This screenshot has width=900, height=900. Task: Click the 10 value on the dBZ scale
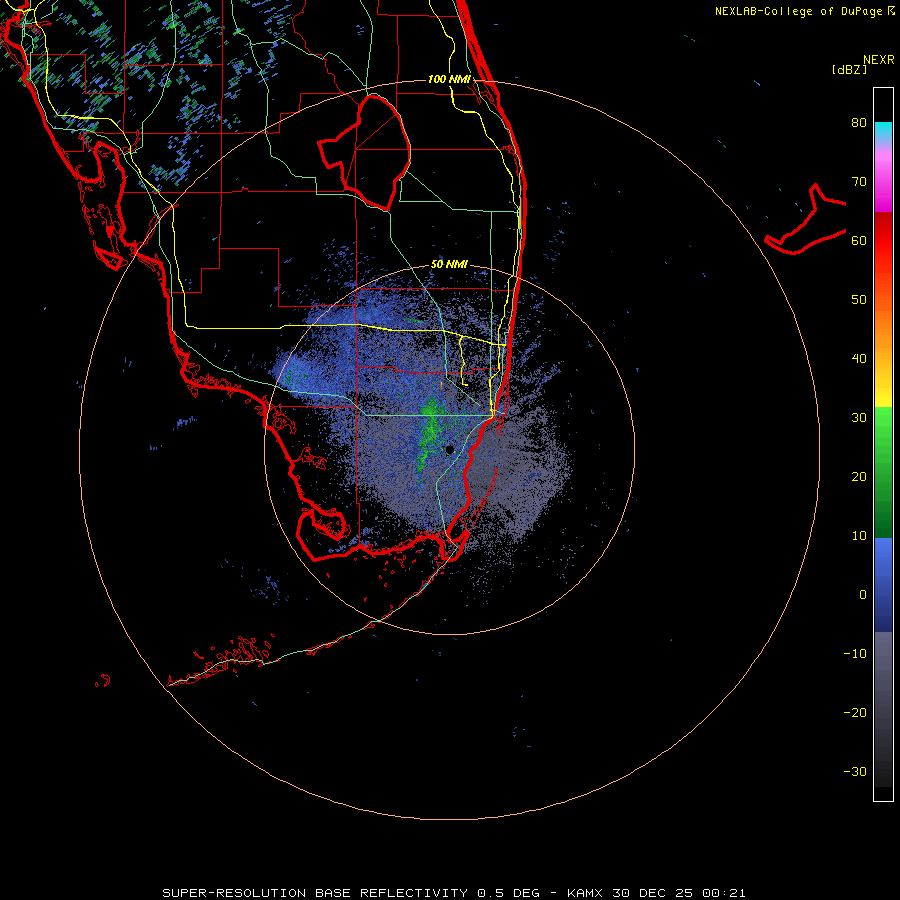(859, 536)
